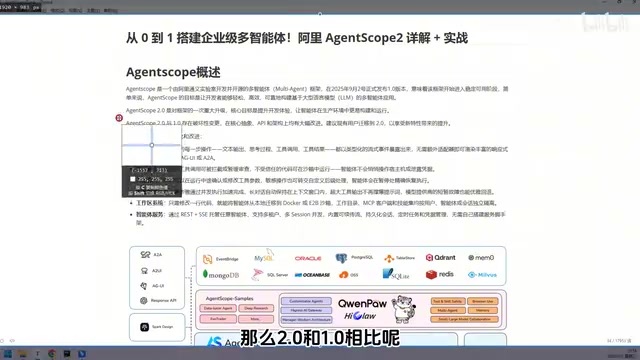Open File Explorer from the taskbar
Screen dimensions: 640x360
point(22,354)
